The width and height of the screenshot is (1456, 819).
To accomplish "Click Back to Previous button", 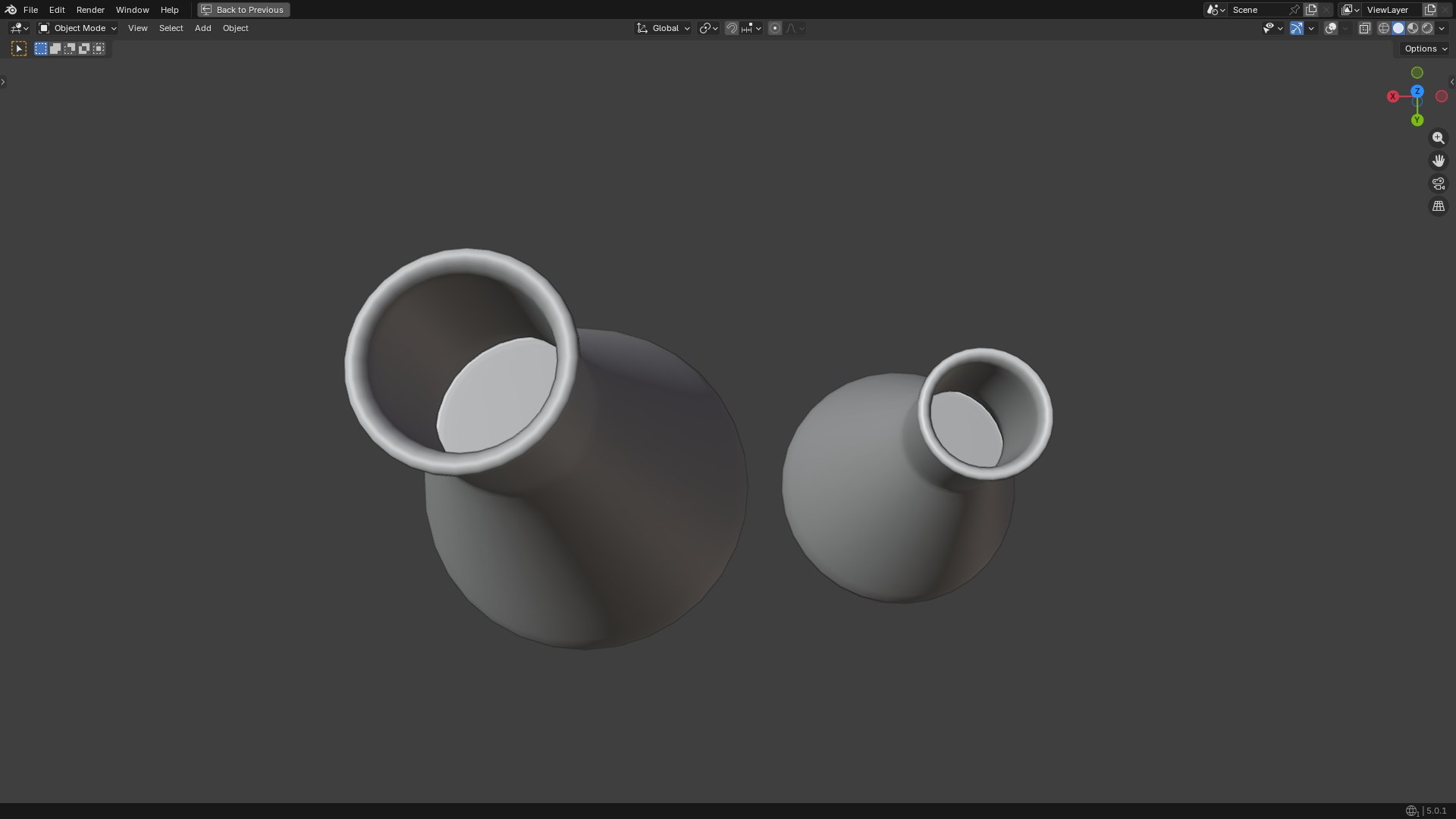I will click(x=243, y=10).
